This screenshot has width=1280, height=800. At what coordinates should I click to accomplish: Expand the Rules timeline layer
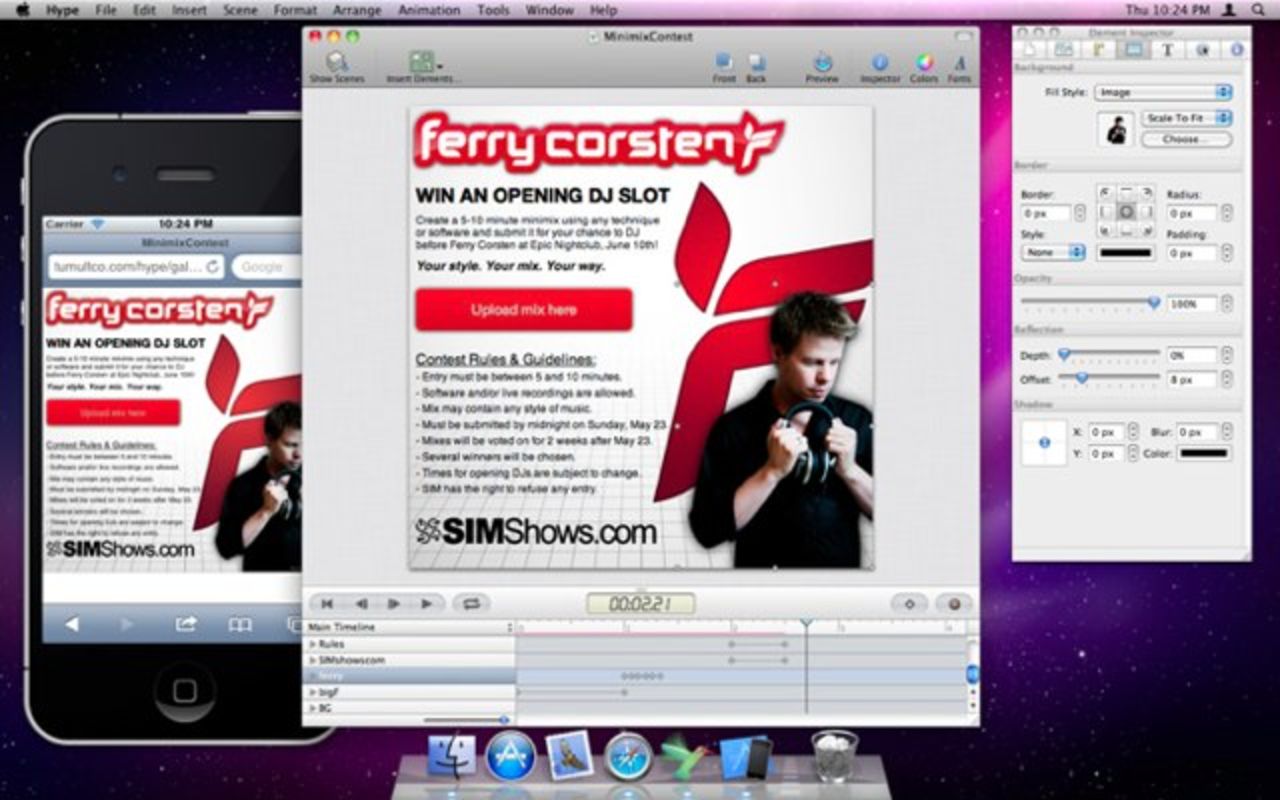[311, 645]
